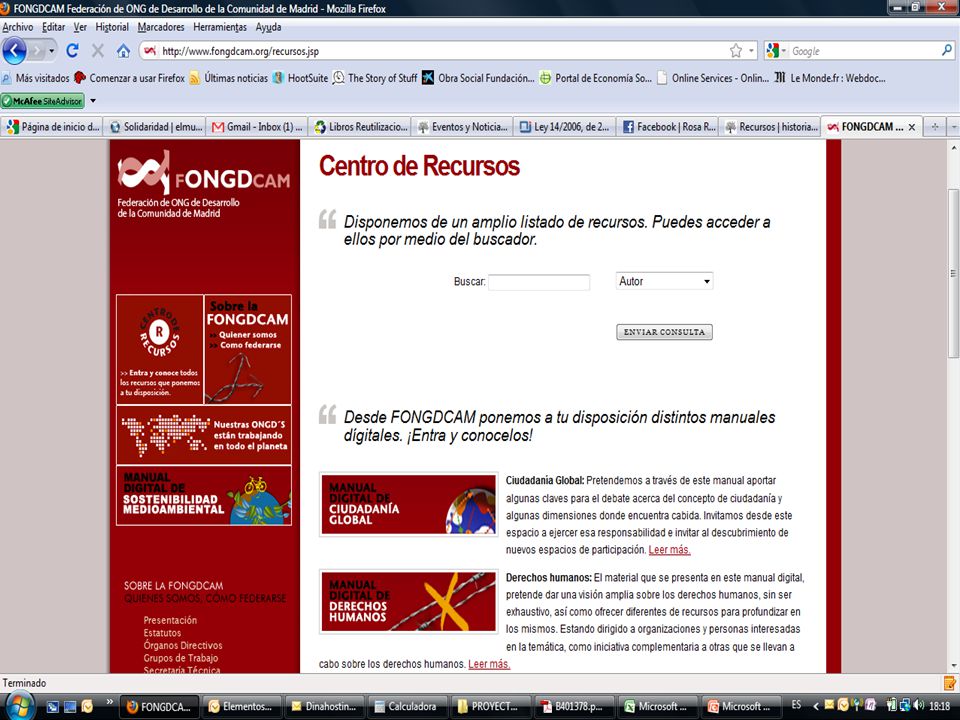Open the Ayuda menu
The width and height of the screenshot is (960, 720).
point(268,27)
